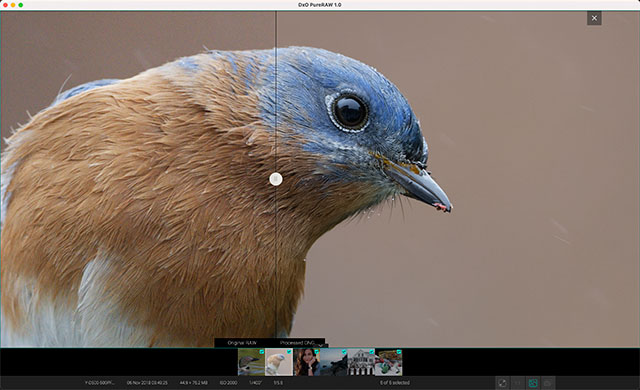Viewport: 640px width, 390px height.
Task: Click the macOS yellow minimize window button
Action: (13, 5)
